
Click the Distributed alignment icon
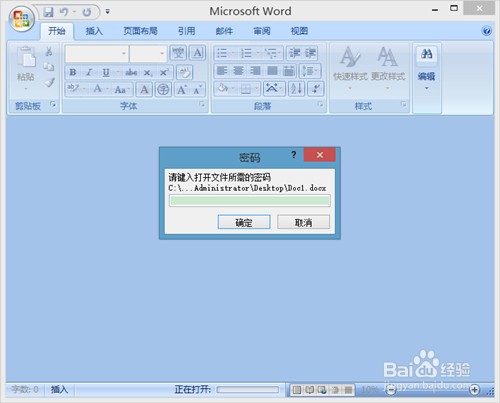pyautogui.click(x=289, y=71)
